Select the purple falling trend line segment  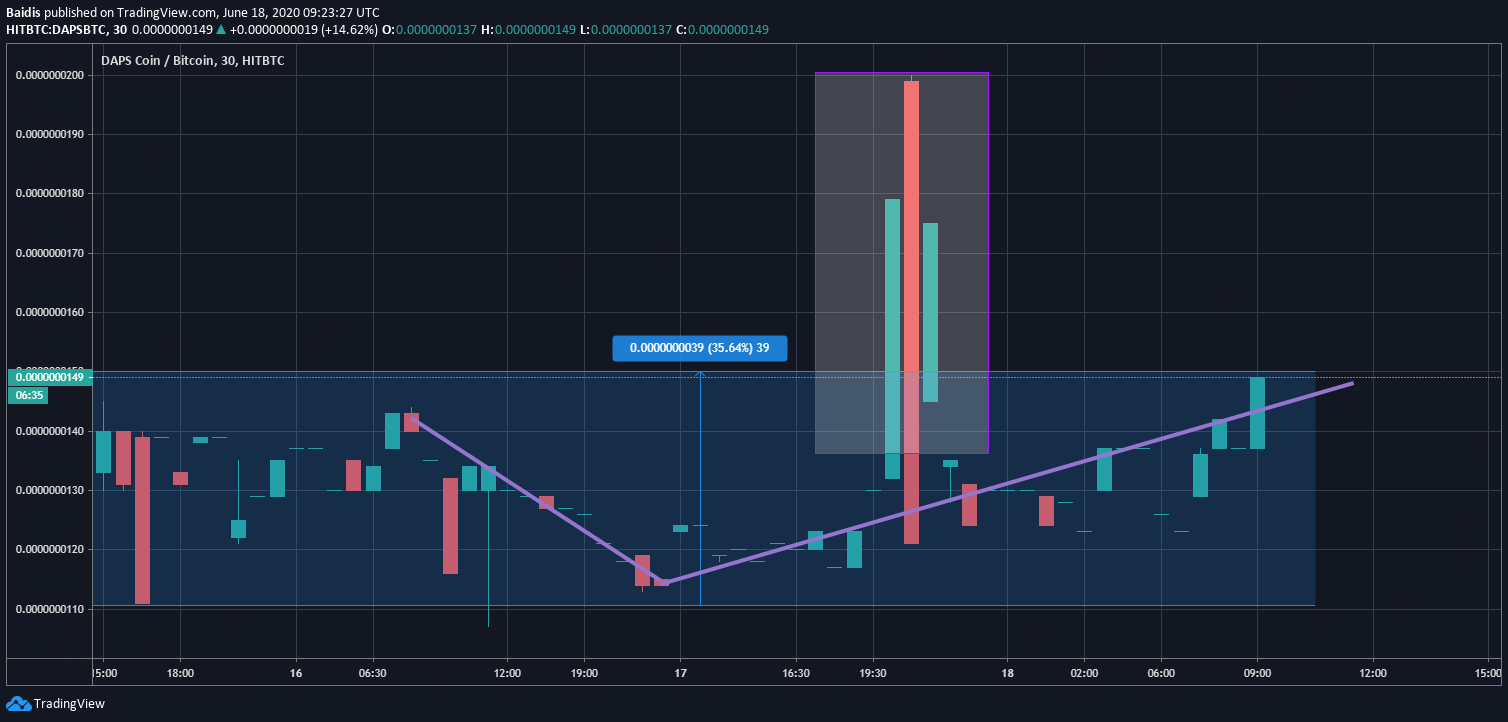pyautogui.click(x=539, y=501)
